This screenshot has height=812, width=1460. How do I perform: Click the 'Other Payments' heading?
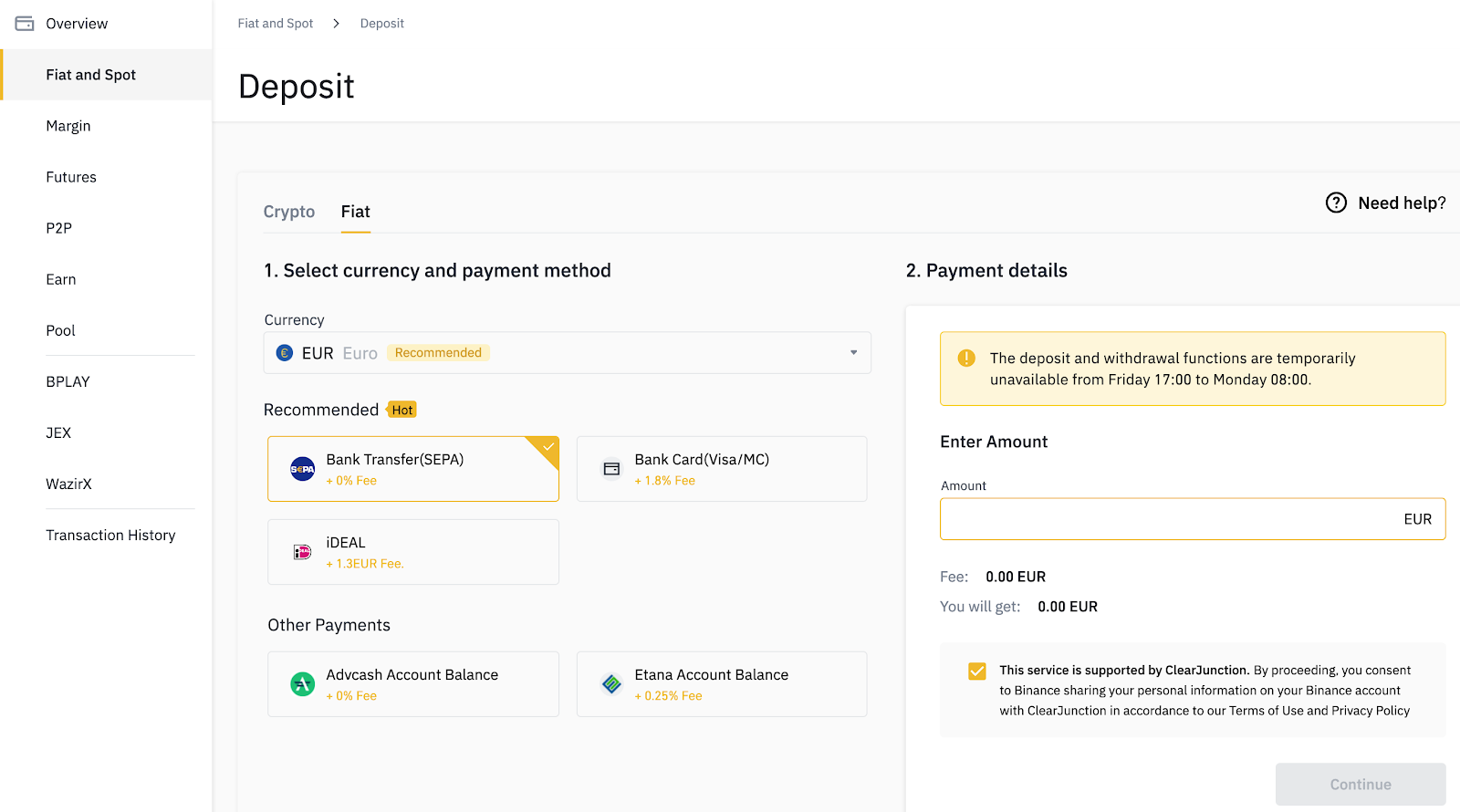click(x=328, y=625)
